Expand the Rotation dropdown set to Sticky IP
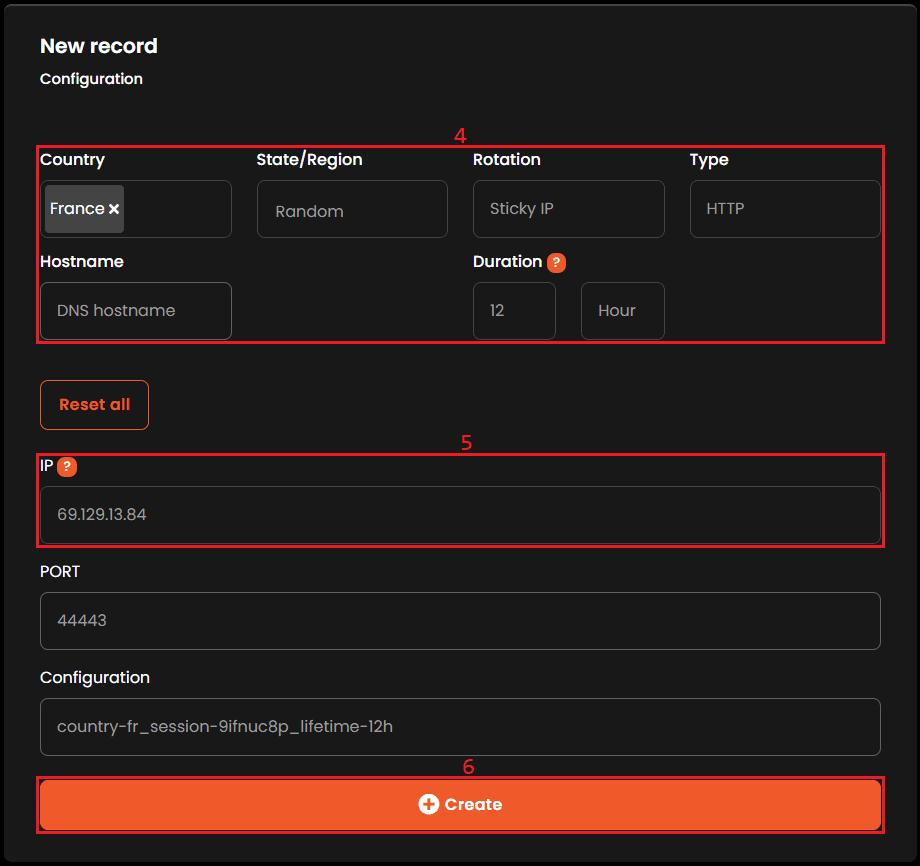The height and width of the screenshot is (866, 920). click(568, 209)
